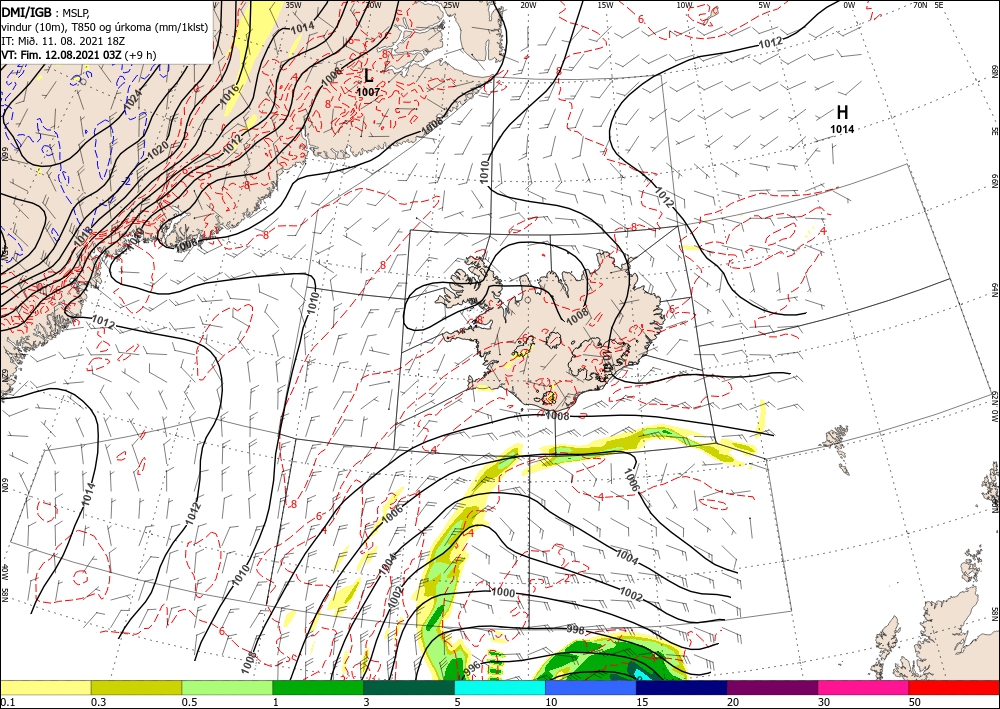Click the '0.5' legend scale value
1000x709 pixels.
point(188,701)
